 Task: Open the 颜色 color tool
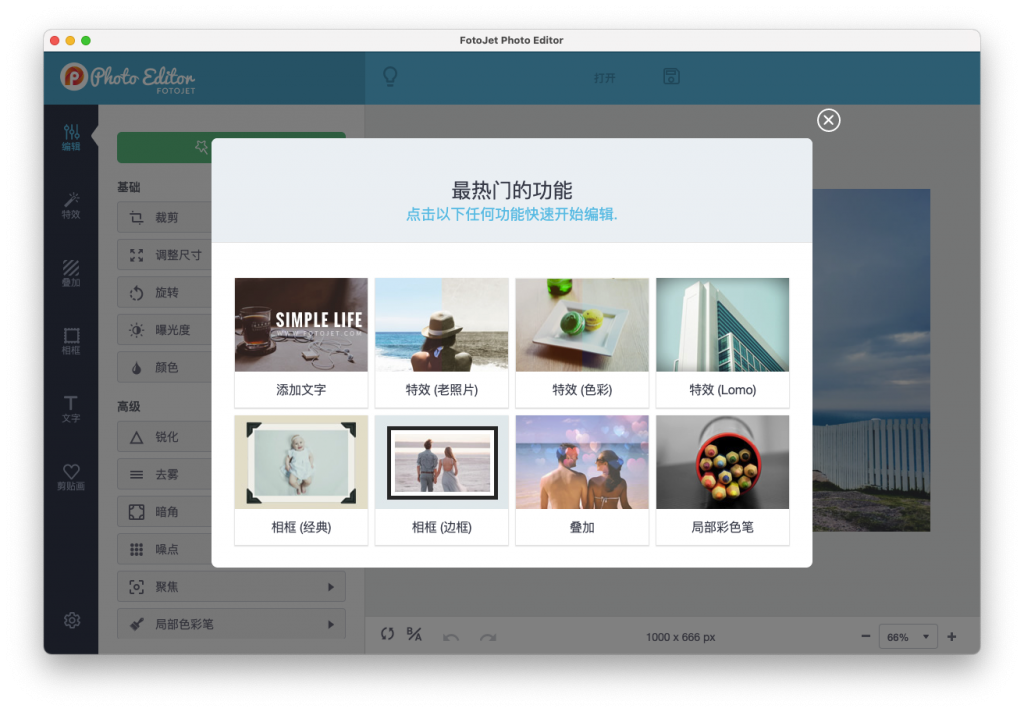click(165, 367)
